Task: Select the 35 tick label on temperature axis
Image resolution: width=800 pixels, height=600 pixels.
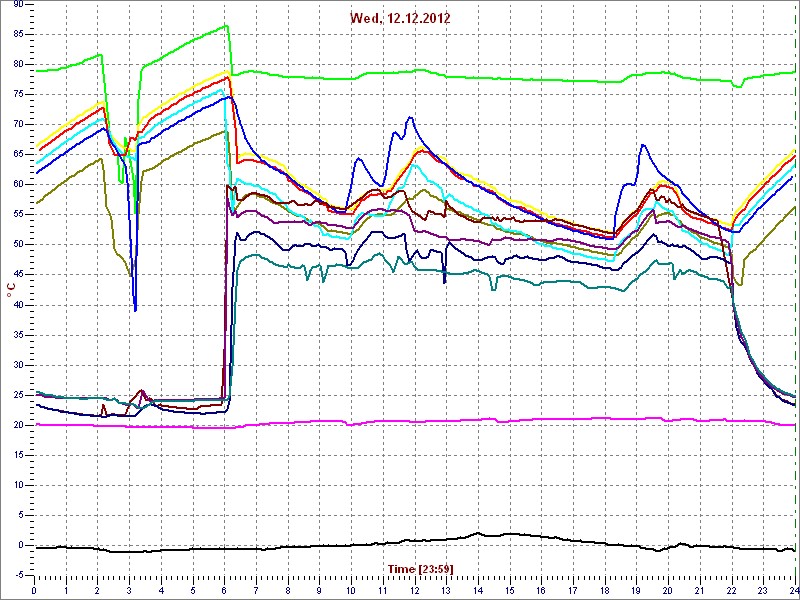Action: click(x=17, y=335)
